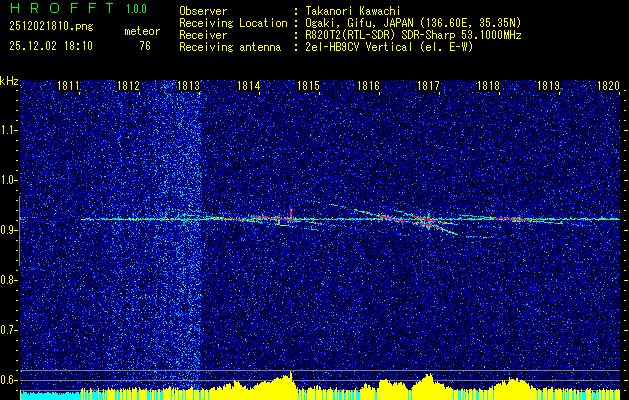Image resolution: width=629 pixels, height=400 pixels.
Task: Click the 0.8 frequency axis label
Action: 8,280
